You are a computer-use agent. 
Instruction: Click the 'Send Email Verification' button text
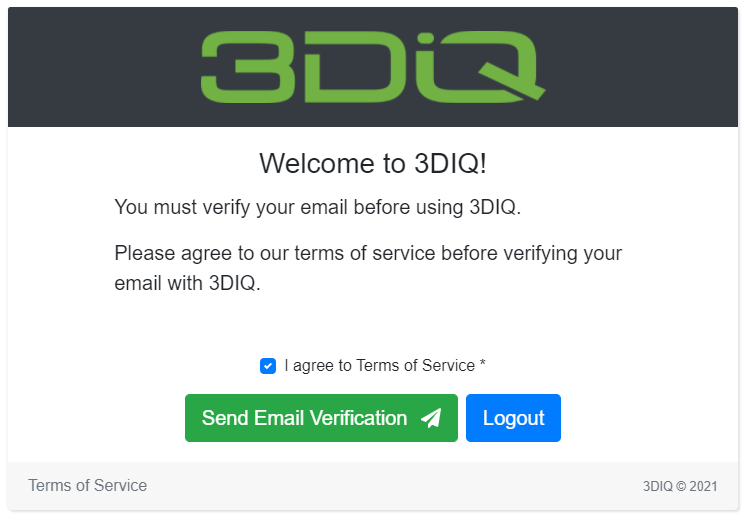(x=304, y=418)
